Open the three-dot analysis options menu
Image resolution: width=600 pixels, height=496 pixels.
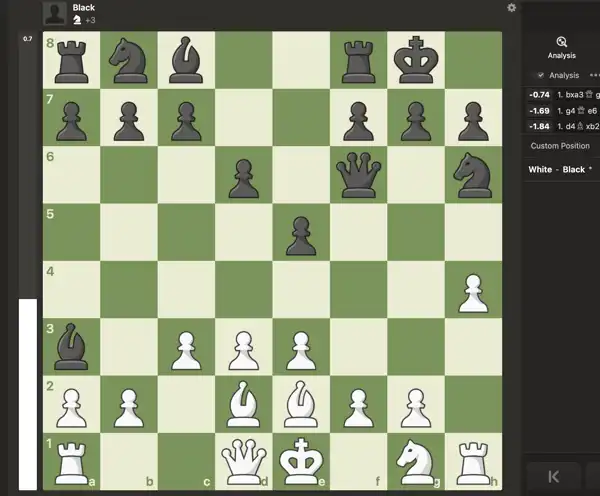tap(594, 75)
